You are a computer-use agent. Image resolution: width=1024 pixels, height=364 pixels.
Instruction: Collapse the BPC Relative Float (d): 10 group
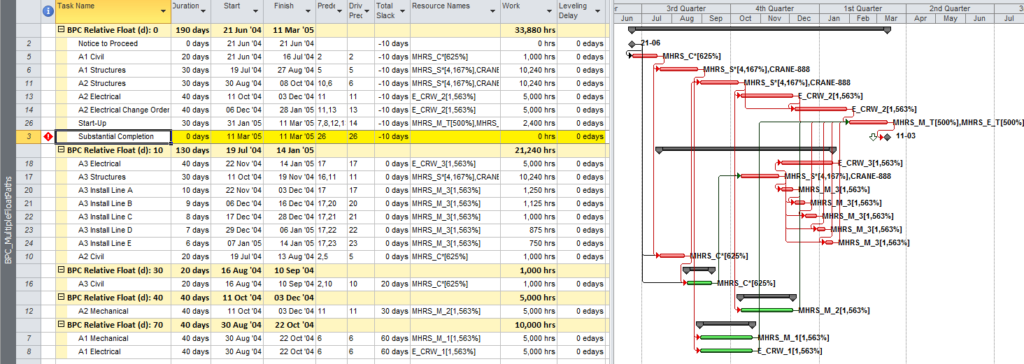(x=61, y=150)
